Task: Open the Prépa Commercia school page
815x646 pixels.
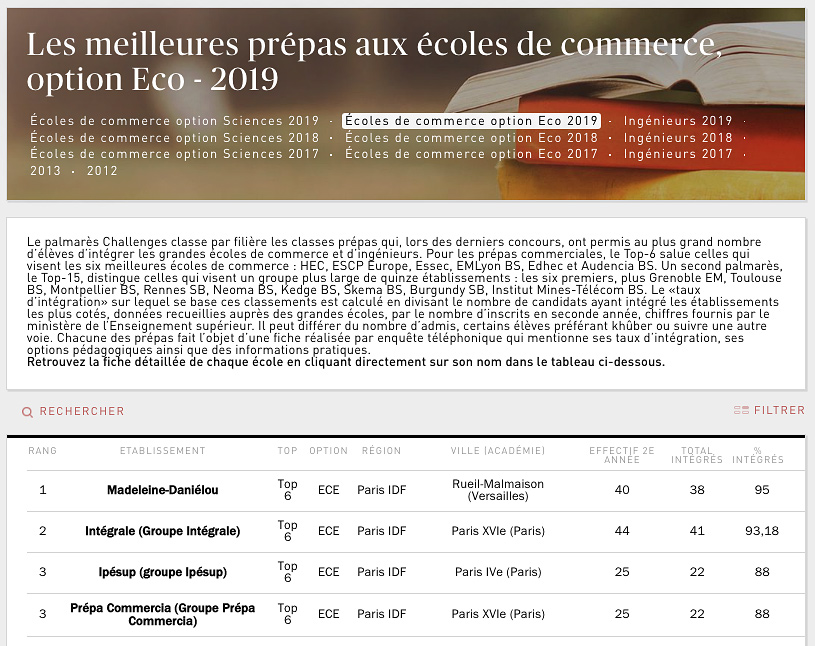Action: coord(163,614)
